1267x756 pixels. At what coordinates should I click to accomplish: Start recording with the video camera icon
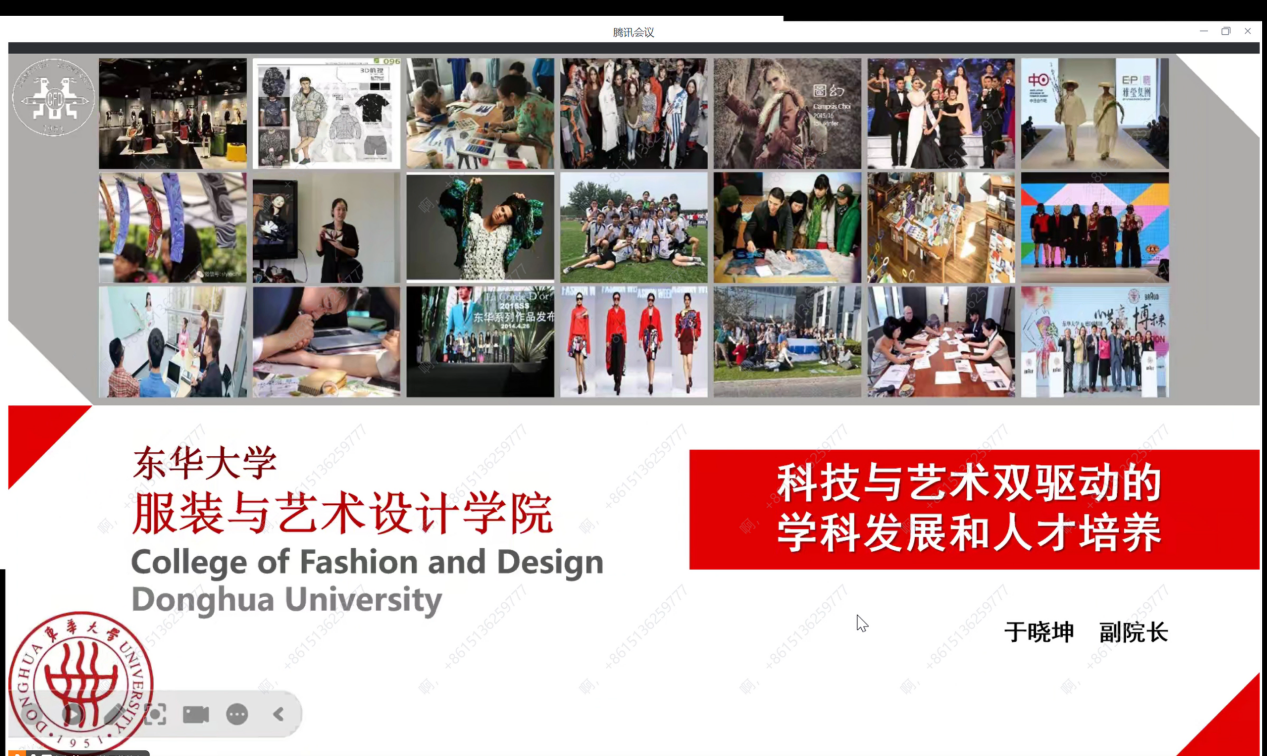pos(196,714)
